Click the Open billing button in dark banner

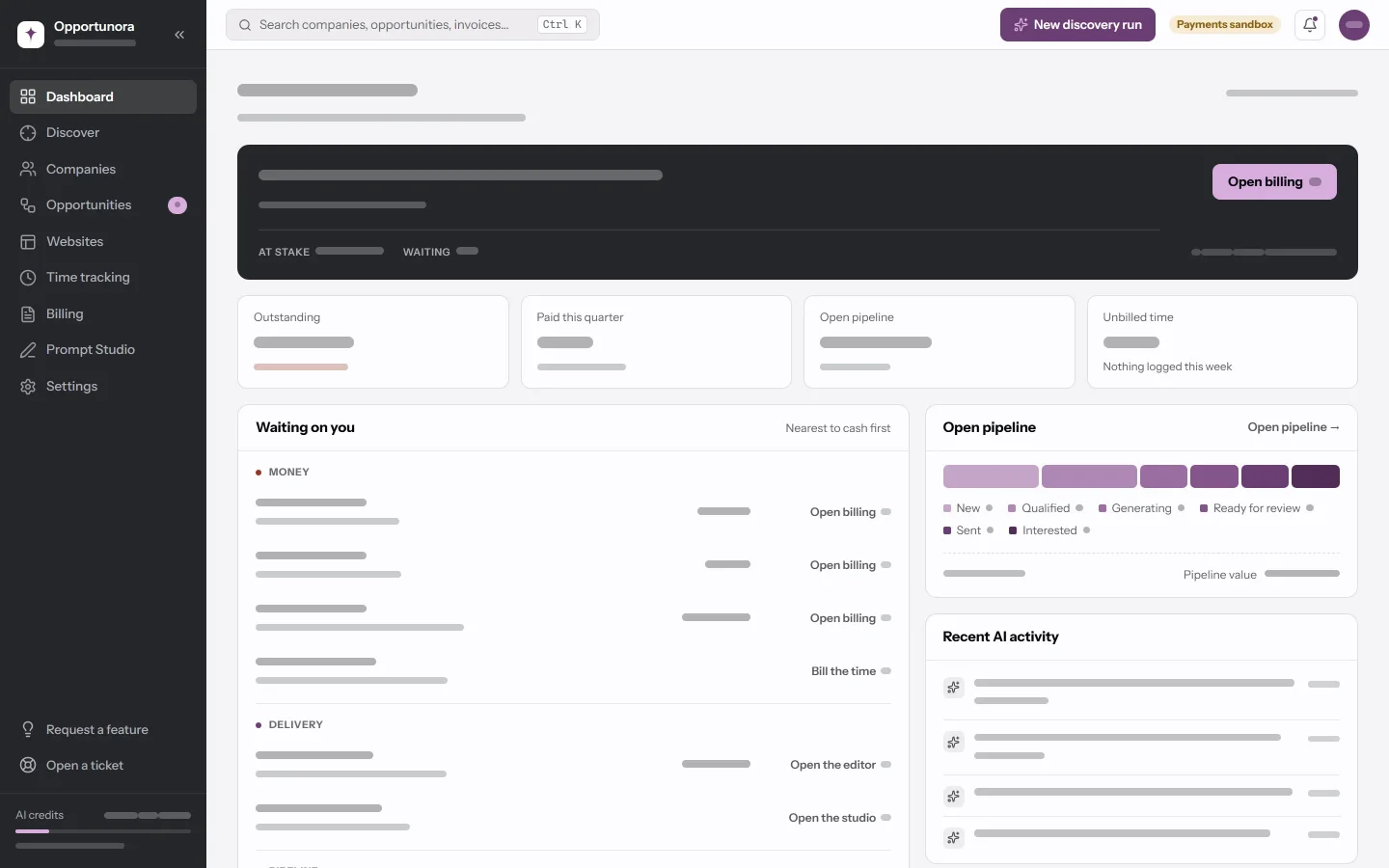pos(1274,181)
